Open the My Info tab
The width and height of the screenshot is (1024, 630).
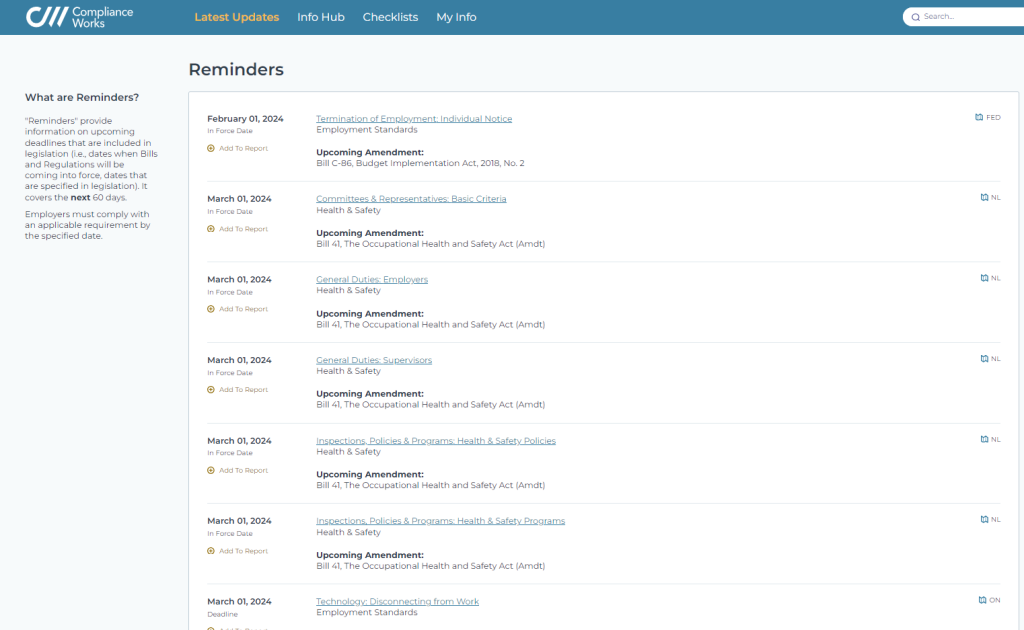pos(456,17)
